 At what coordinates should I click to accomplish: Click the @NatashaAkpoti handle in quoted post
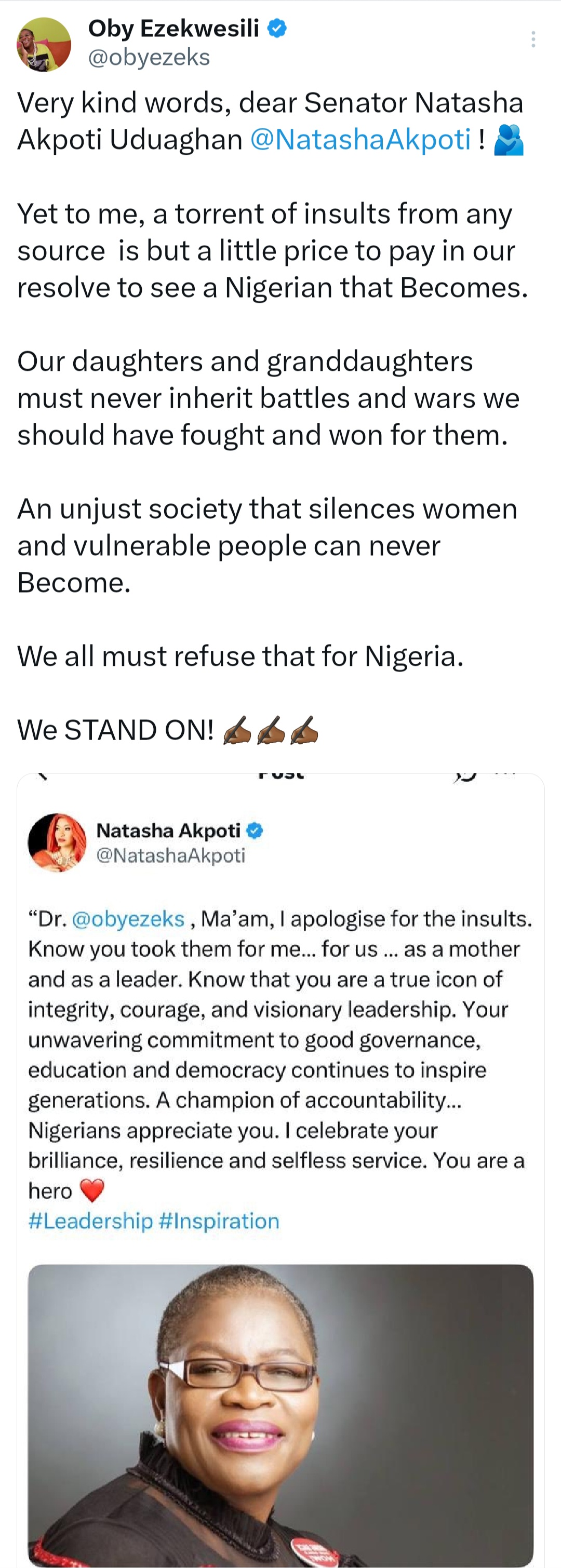click(x=170, y=855)
